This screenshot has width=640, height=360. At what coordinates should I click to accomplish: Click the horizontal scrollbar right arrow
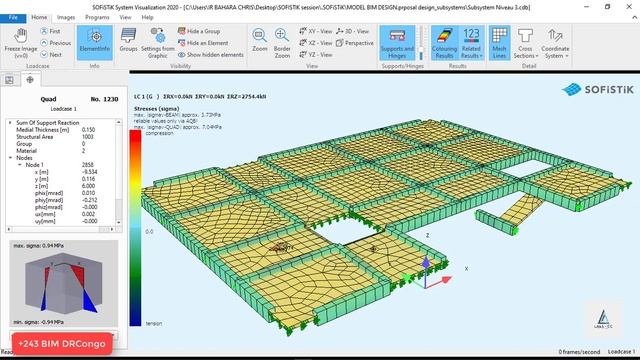pyautogui.click(x=112, y=229)
